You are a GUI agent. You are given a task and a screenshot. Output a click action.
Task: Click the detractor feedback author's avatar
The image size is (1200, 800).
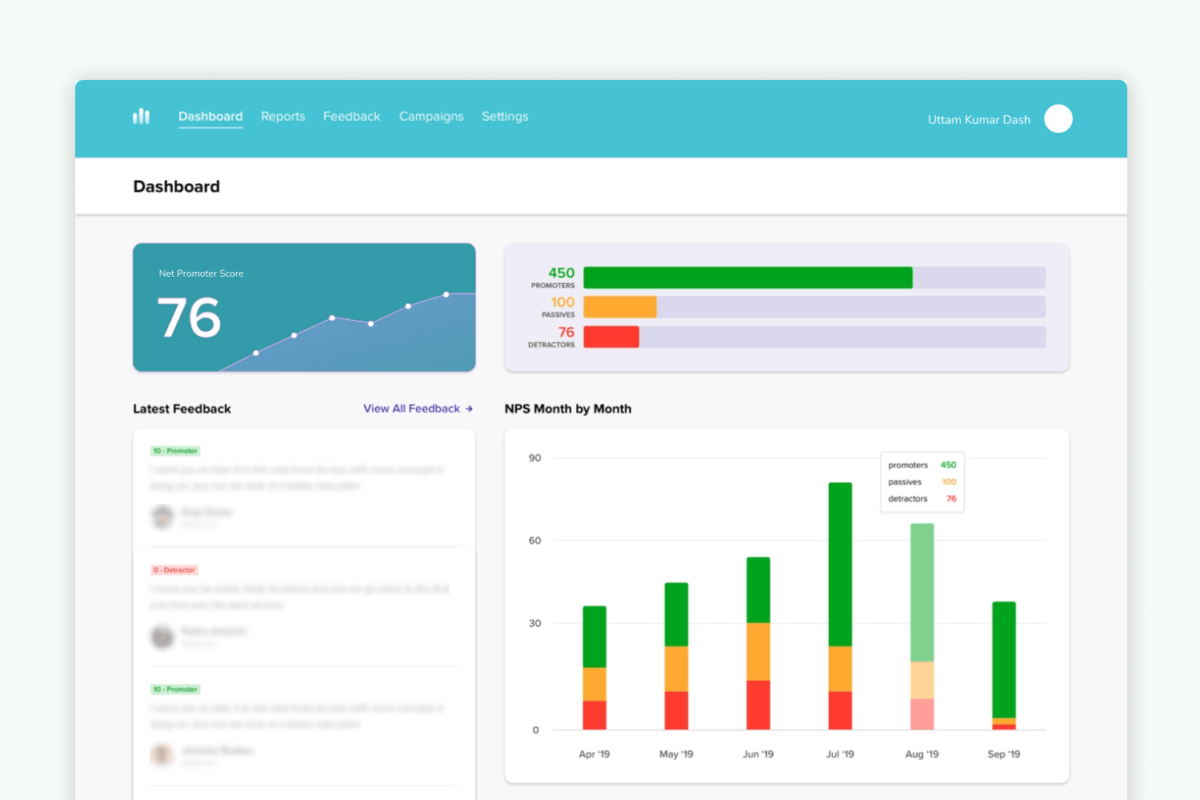click(162, 636)
